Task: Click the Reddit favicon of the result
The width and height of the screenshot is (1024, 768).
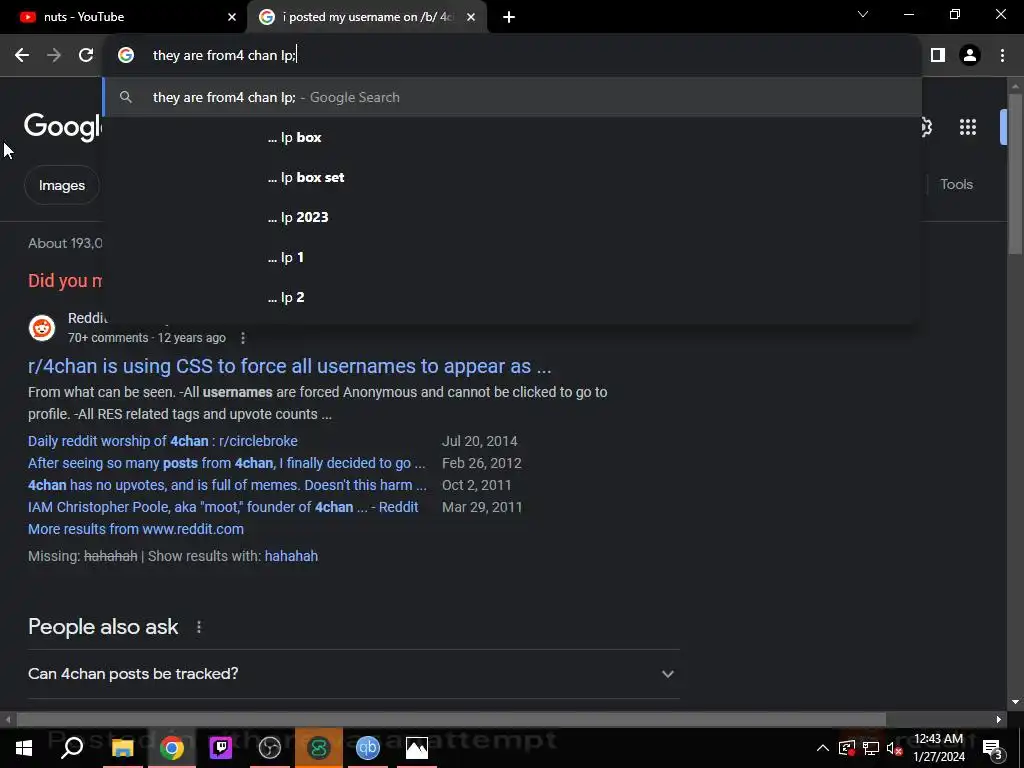Action: (42, 328)
